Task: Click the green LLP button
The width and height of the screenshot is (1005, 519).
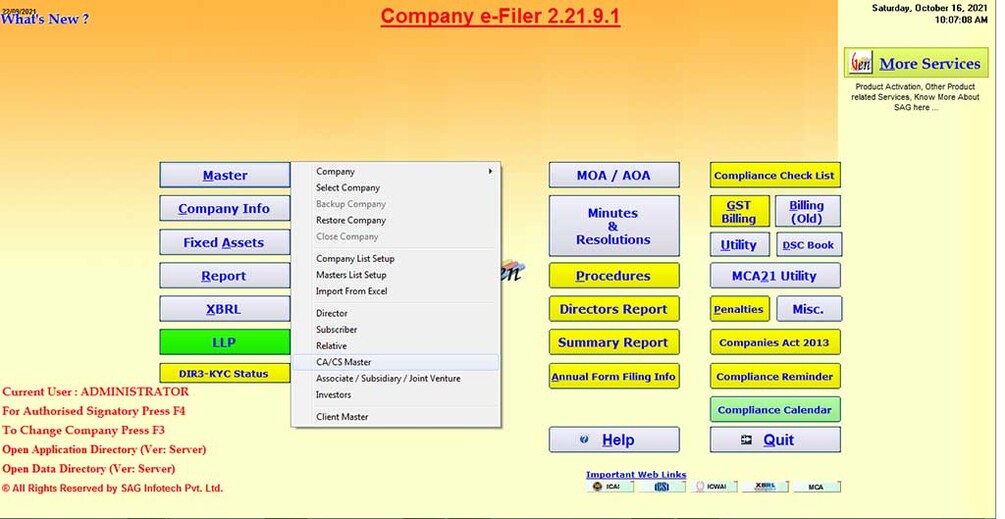Action: pyautogui.click(x=225, y=342)
